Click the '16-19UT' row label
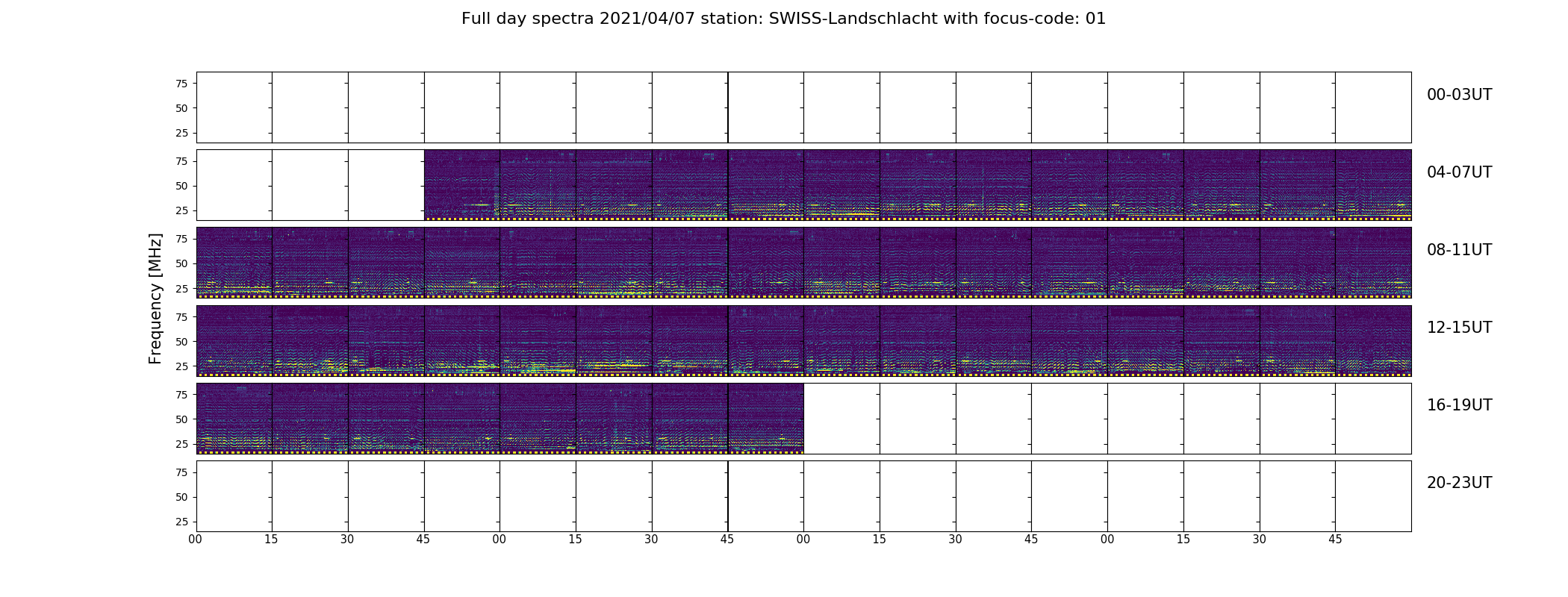Image resolution: width=1568 pixels, height=597 pixels. coord(1459,405)
